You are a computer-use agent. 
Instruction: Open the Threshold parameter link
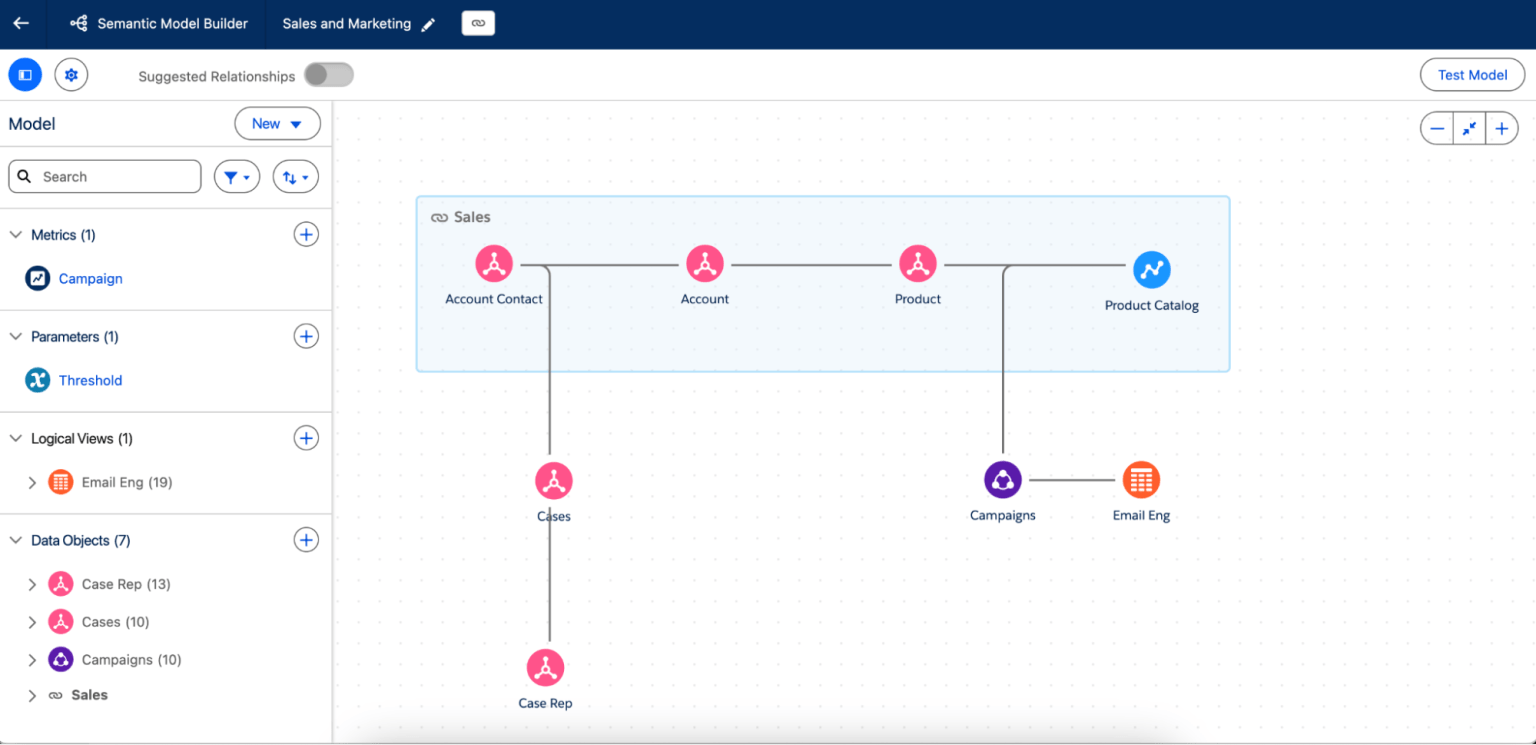[x=90, y=380]
